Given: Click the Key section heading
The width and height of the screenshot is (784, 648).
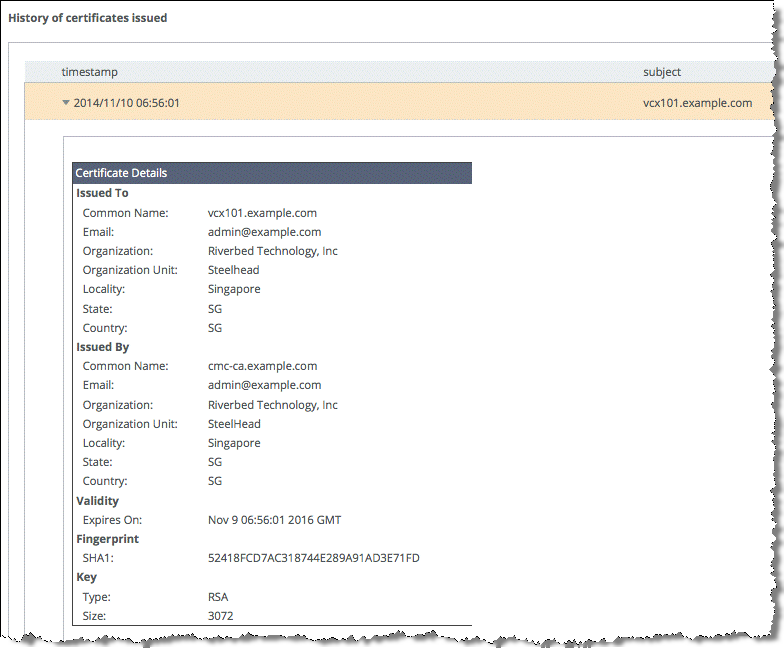Looking at the screenshot, I should point(86,577).
